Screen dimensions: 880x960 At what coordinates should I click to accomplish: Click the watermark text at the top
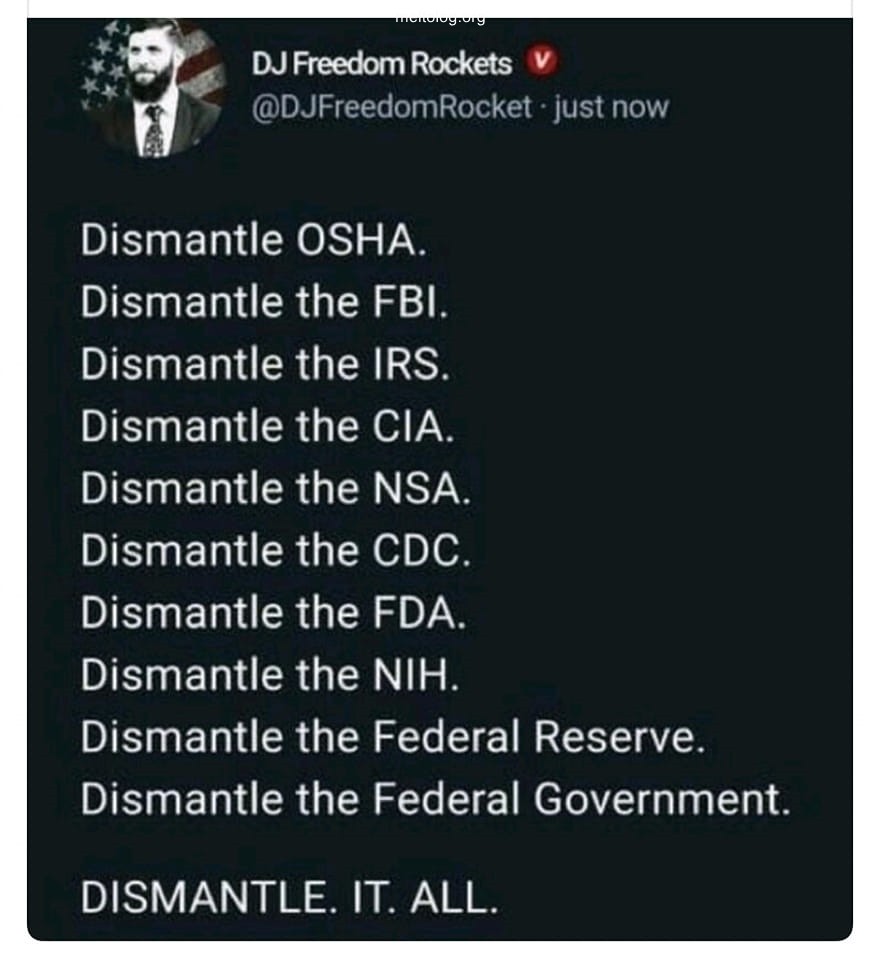click(x=440, y=16)
